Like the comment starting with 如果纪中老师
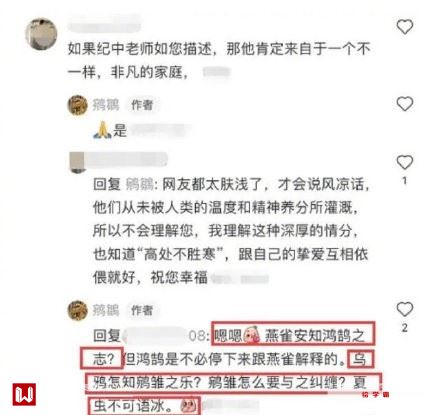This screenshot has height=415, width=438. point(405,27)
